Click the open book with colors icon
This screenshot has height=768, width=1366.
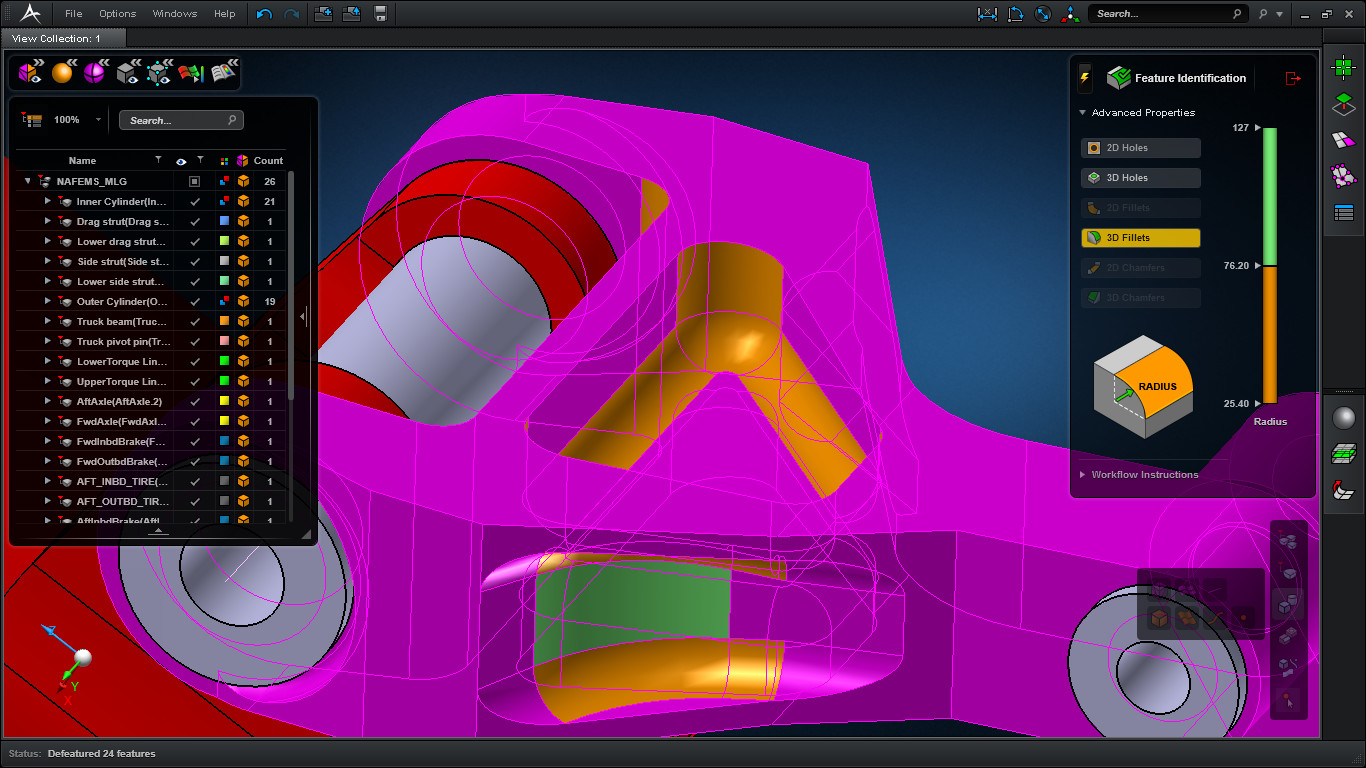click(223, 72)
